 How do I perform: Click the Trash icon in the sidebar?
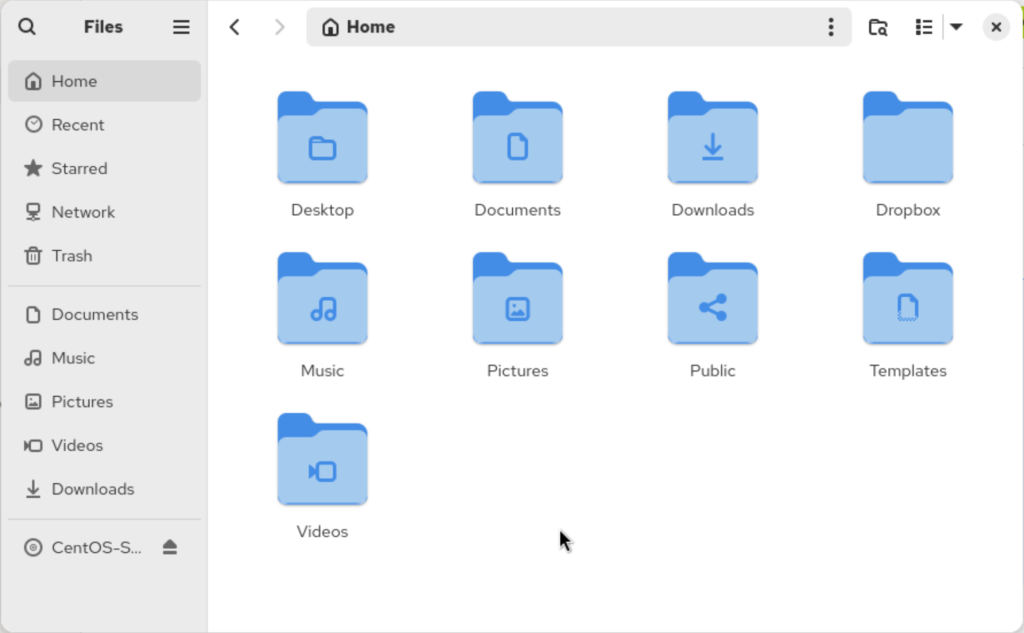[70, 256]
